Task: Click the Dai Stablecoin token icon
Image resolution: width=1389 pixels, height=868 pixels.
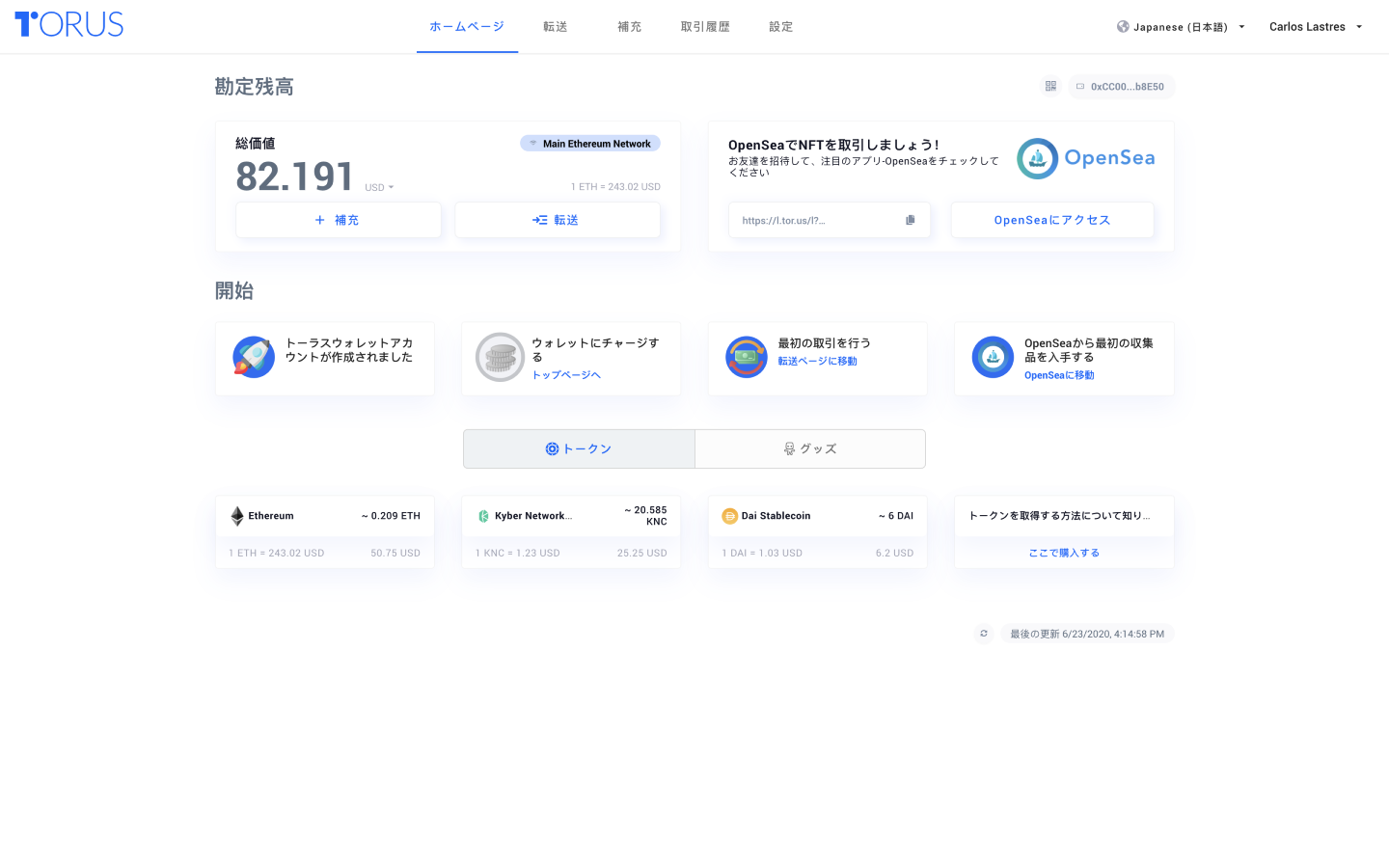Action: pos(730,516)
